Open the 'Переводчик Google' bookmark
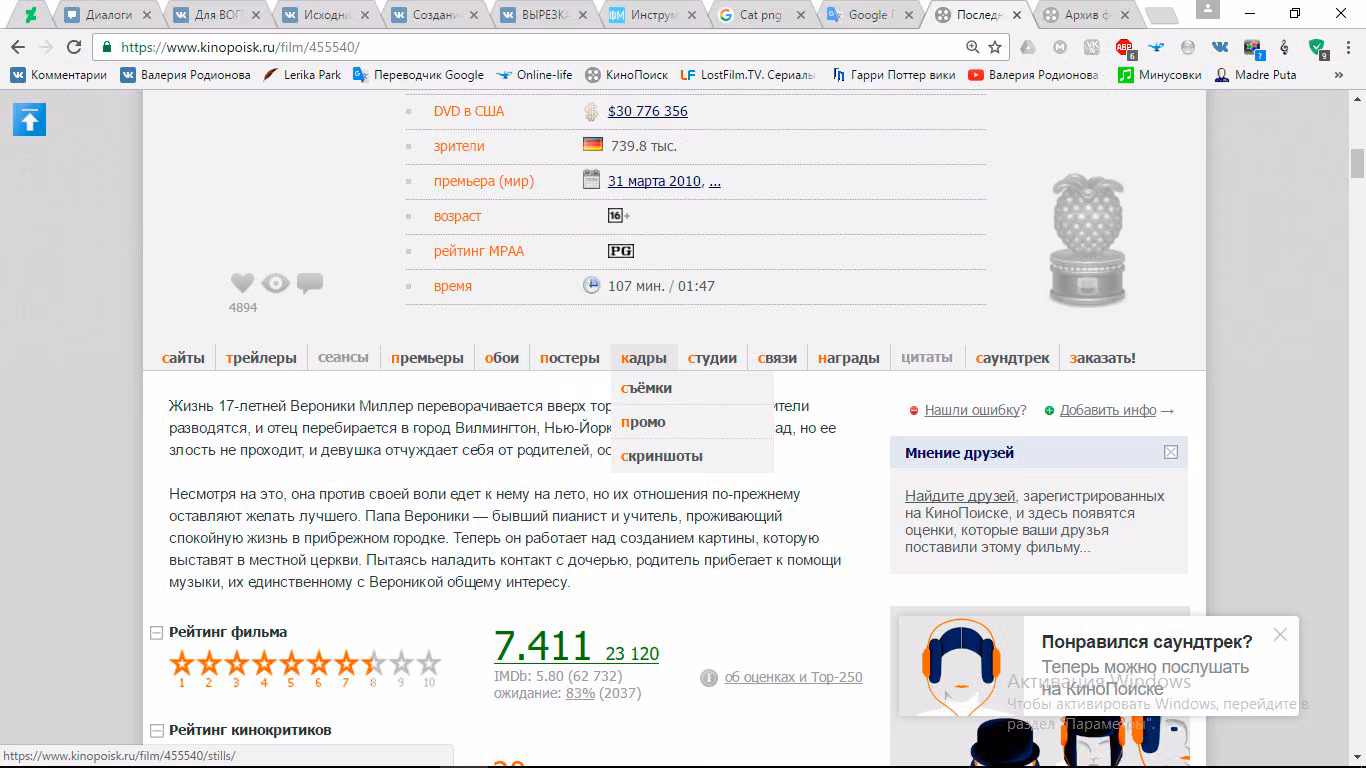Screen dimensions: 1366x768 point(418,75)
